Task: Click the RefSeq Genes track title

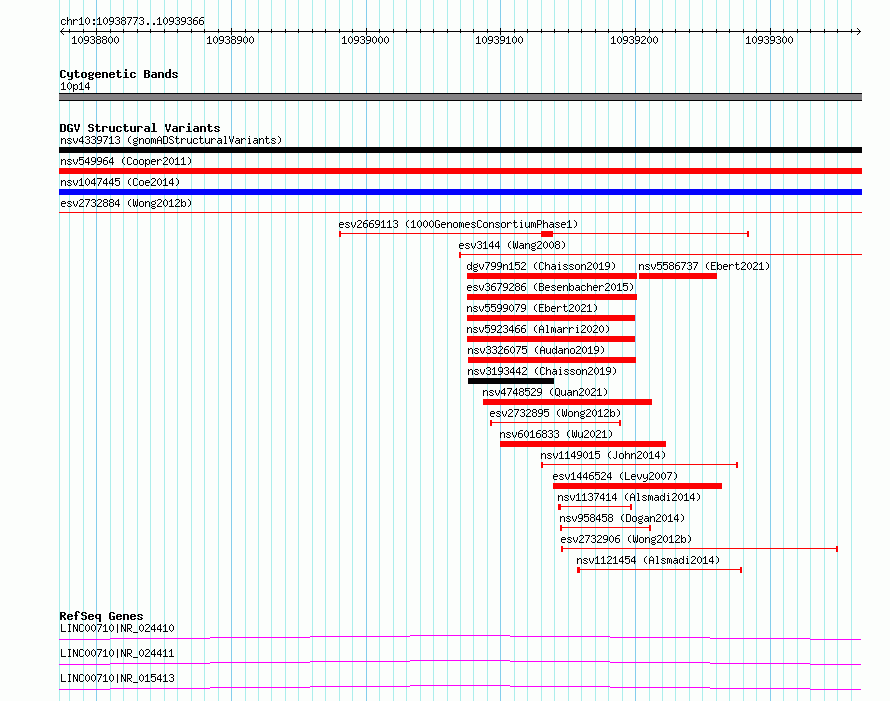Action: 101,616
